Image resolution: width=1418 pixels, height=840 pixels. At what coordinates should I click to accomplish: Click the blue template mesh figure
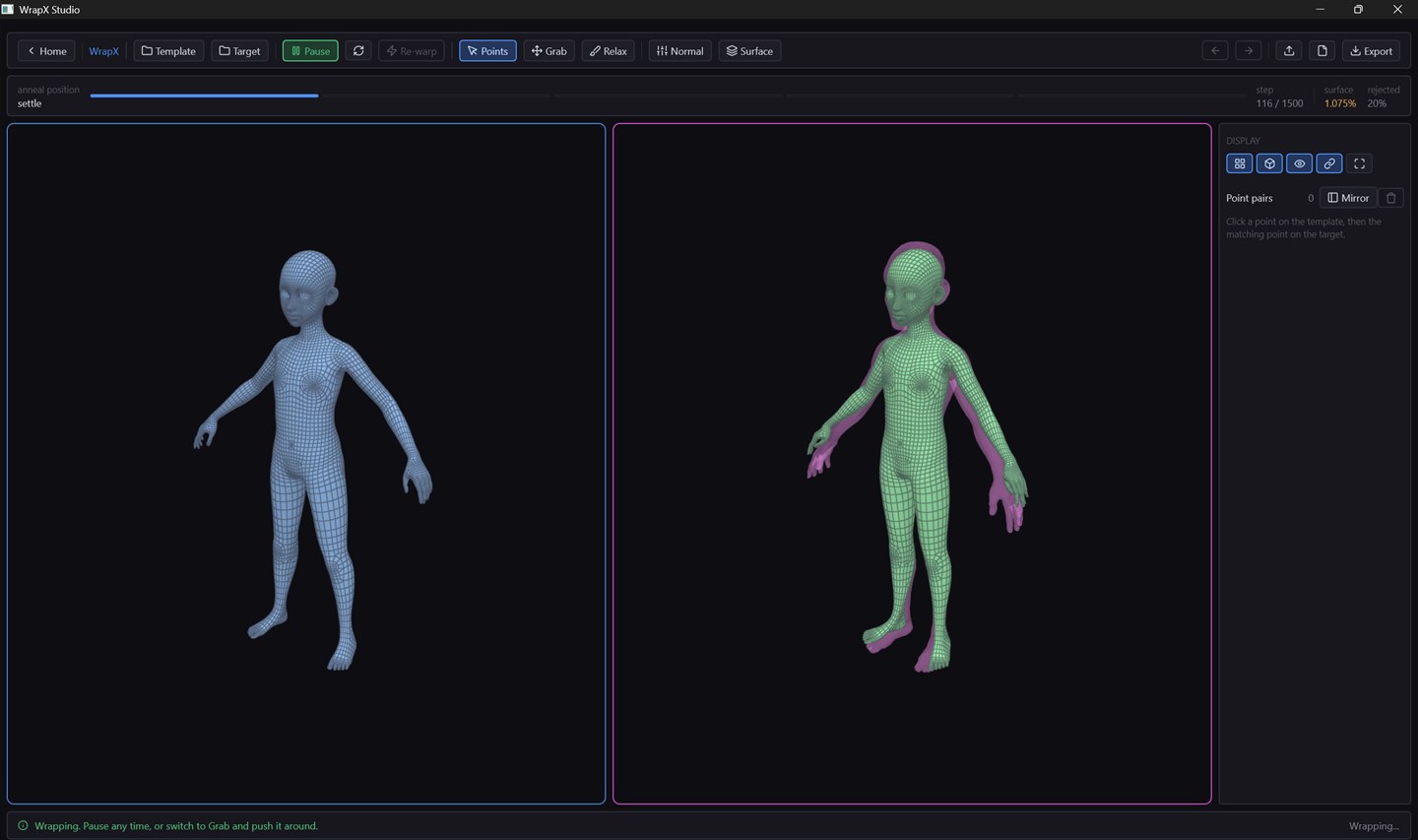coord(313,459)
